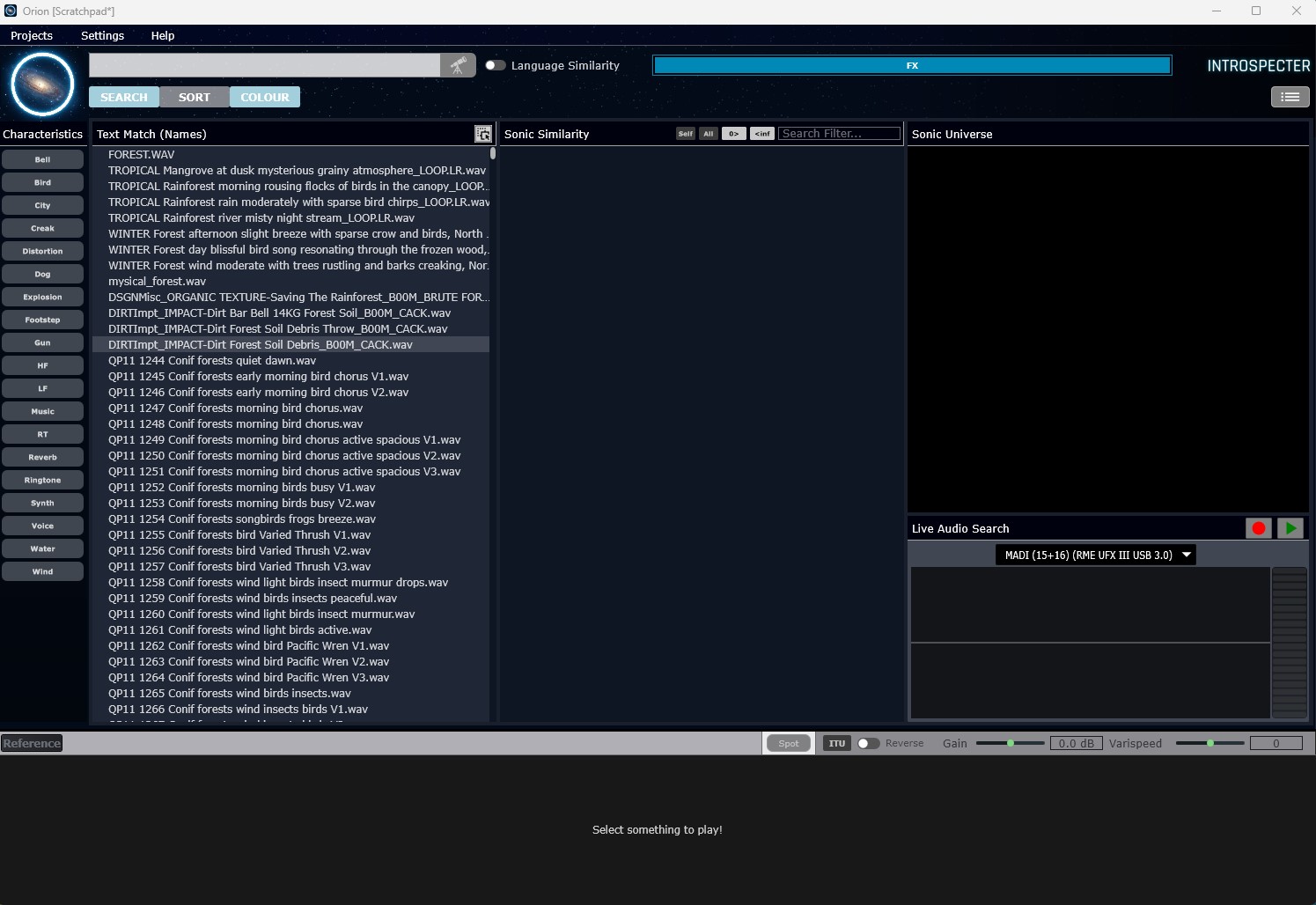Enable the Language Similarity toggle

pyautogui.click(x=496, y=65)
